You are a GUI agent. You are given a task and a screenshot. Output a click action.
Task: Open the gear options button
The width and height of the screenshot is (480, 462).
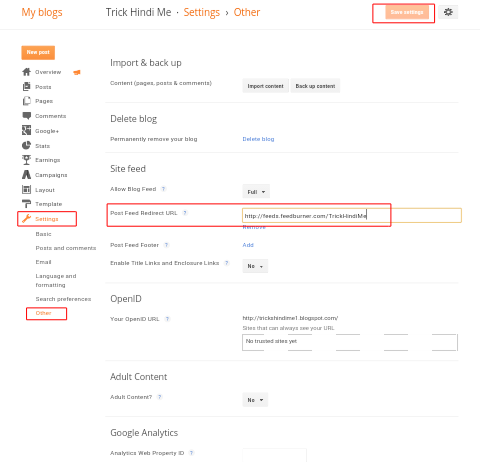click(x=448, y=12)
